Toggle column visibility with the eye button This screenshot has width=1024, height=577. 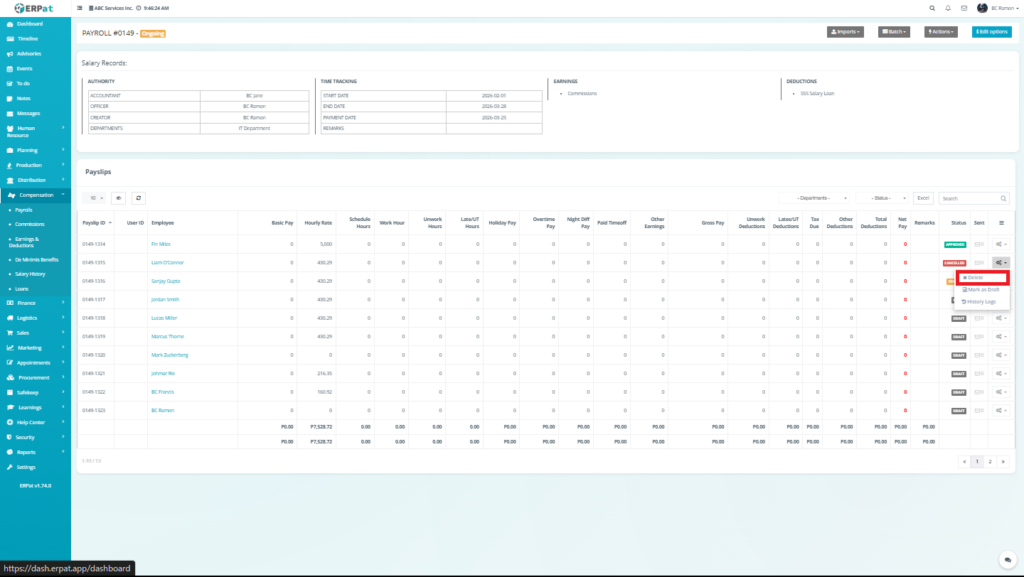click(118, 198)
